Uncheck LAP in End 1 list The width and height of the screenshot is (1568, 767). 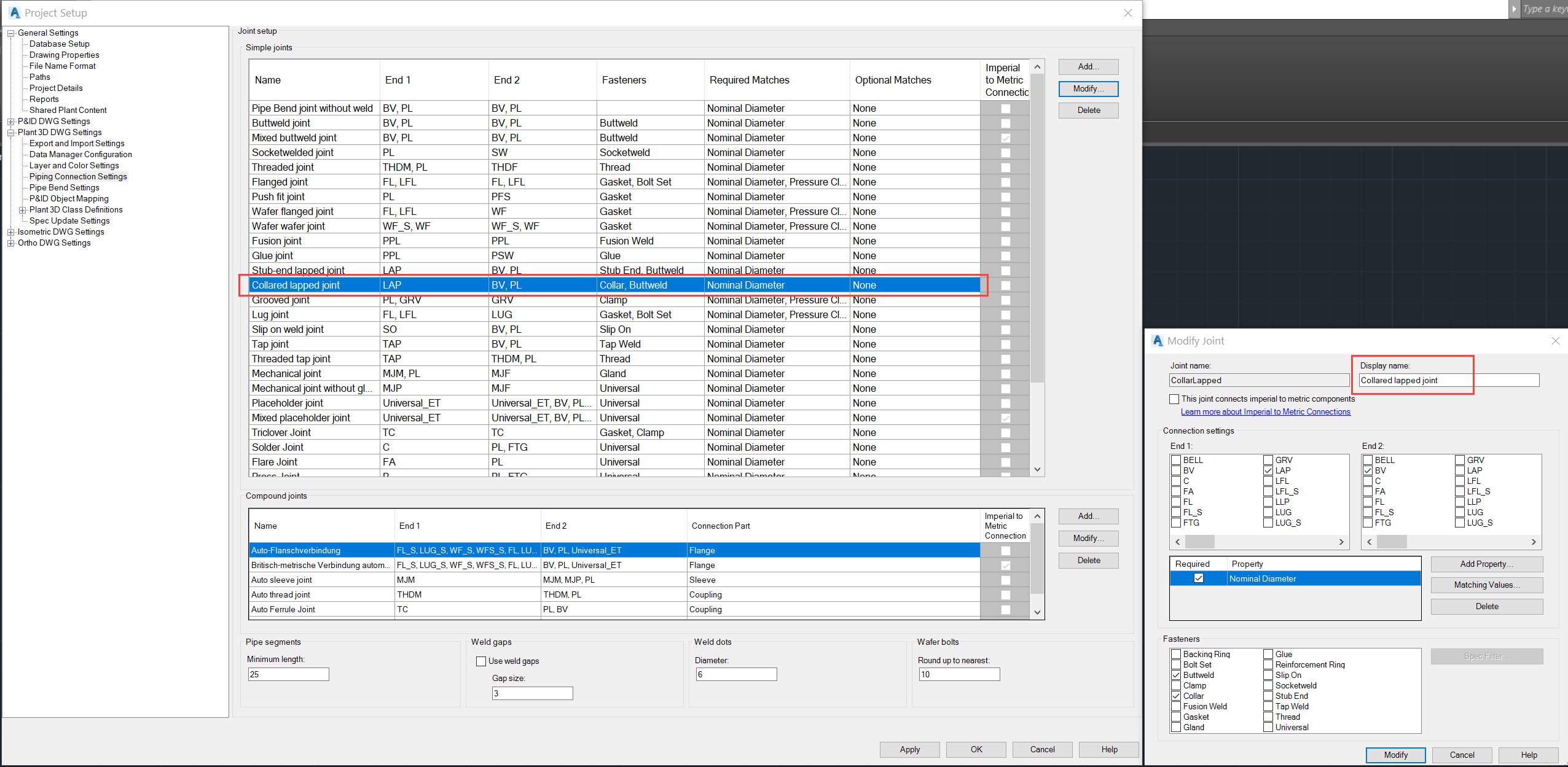(x=1268, y=470)
